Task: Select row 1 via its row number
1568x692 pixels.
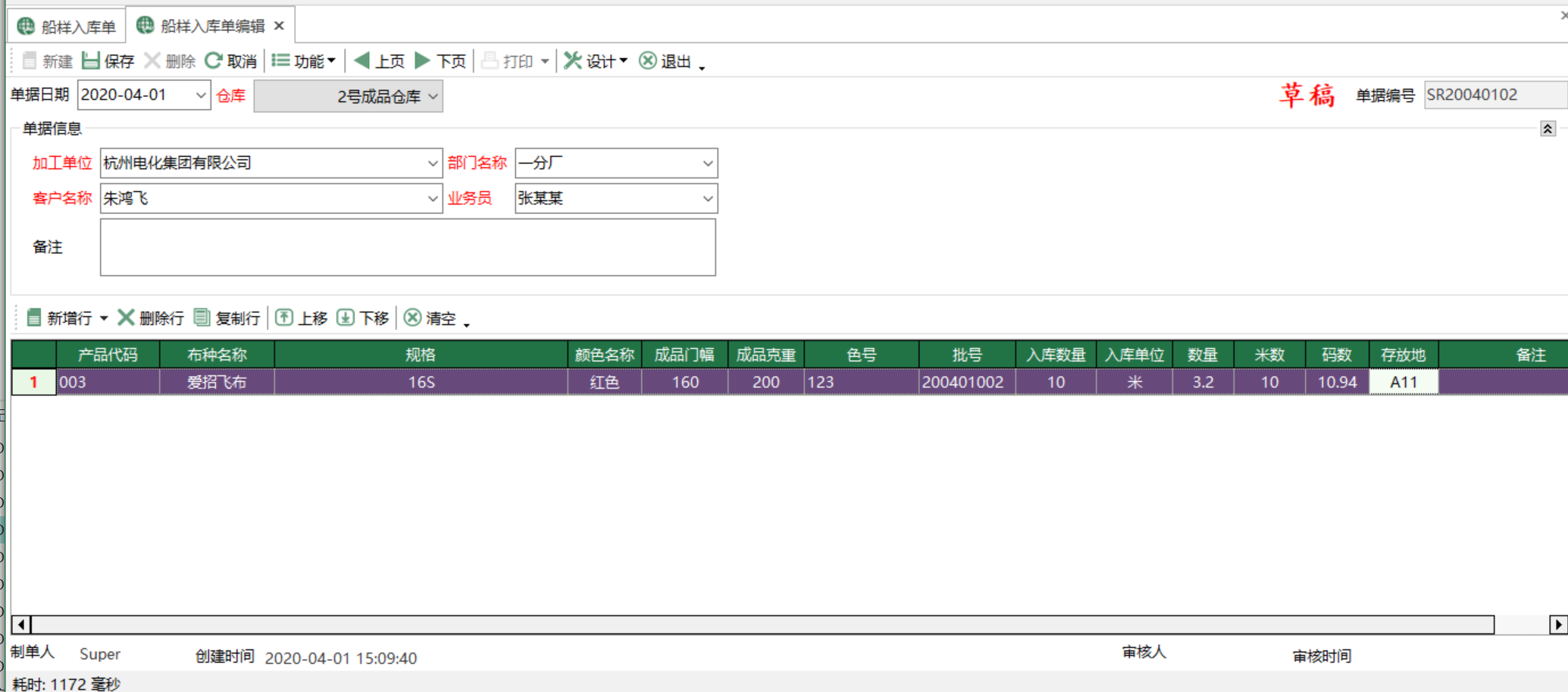Action: tap(33, 382)
